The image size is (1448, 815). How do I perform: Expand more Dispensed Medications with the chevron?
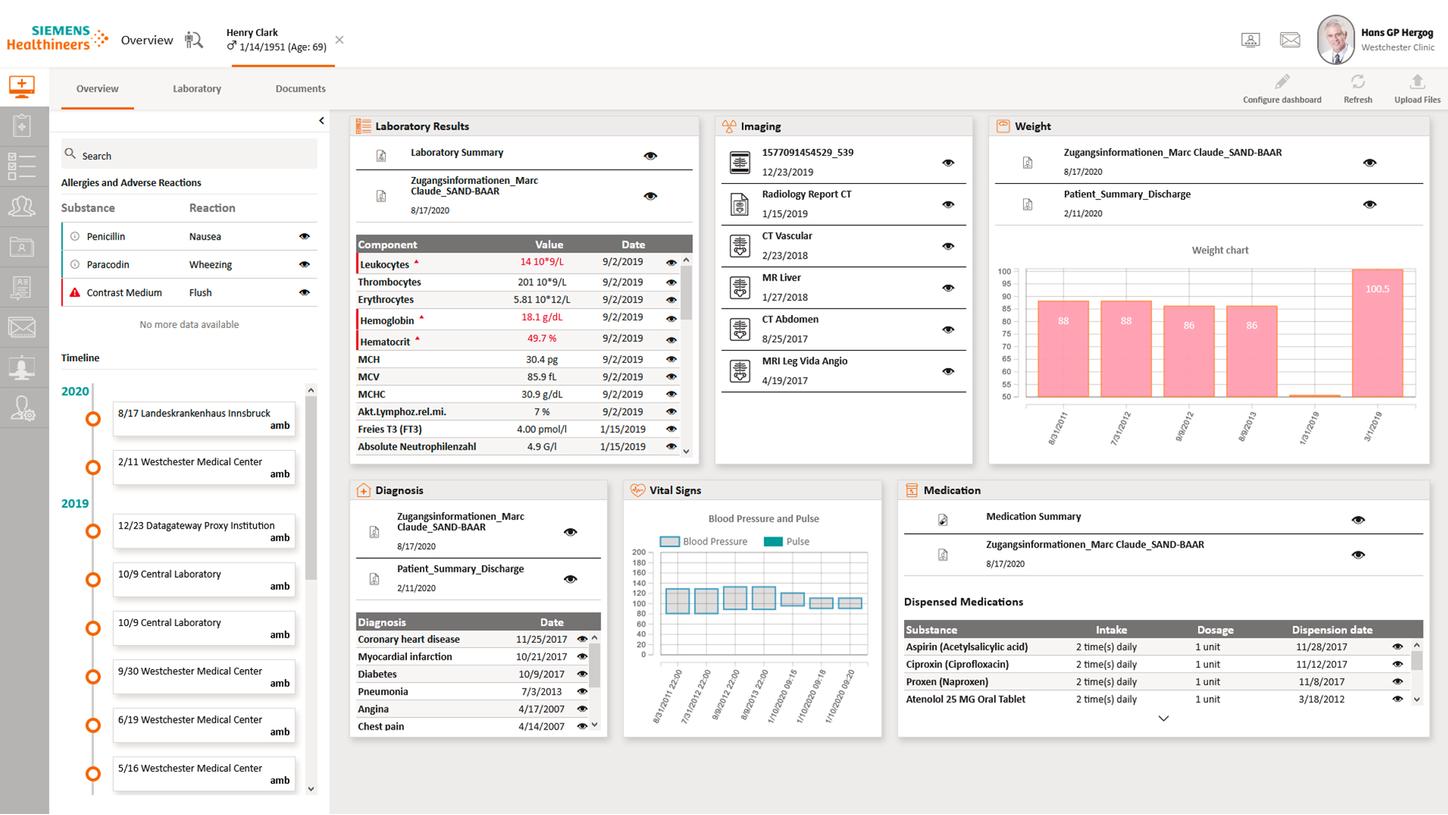[1163, 717]
